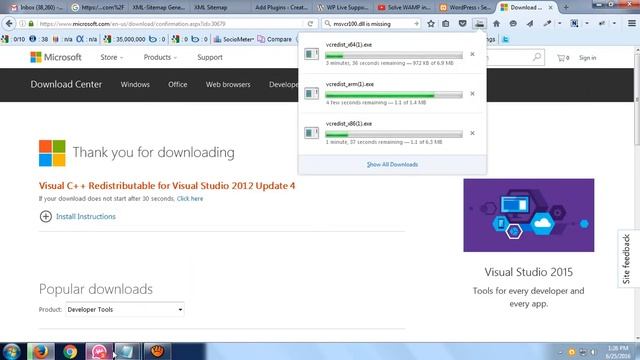Cancel the vcredist_x64(1).exe download
This screenshot has height=360, width=640.
click(472, 54)
